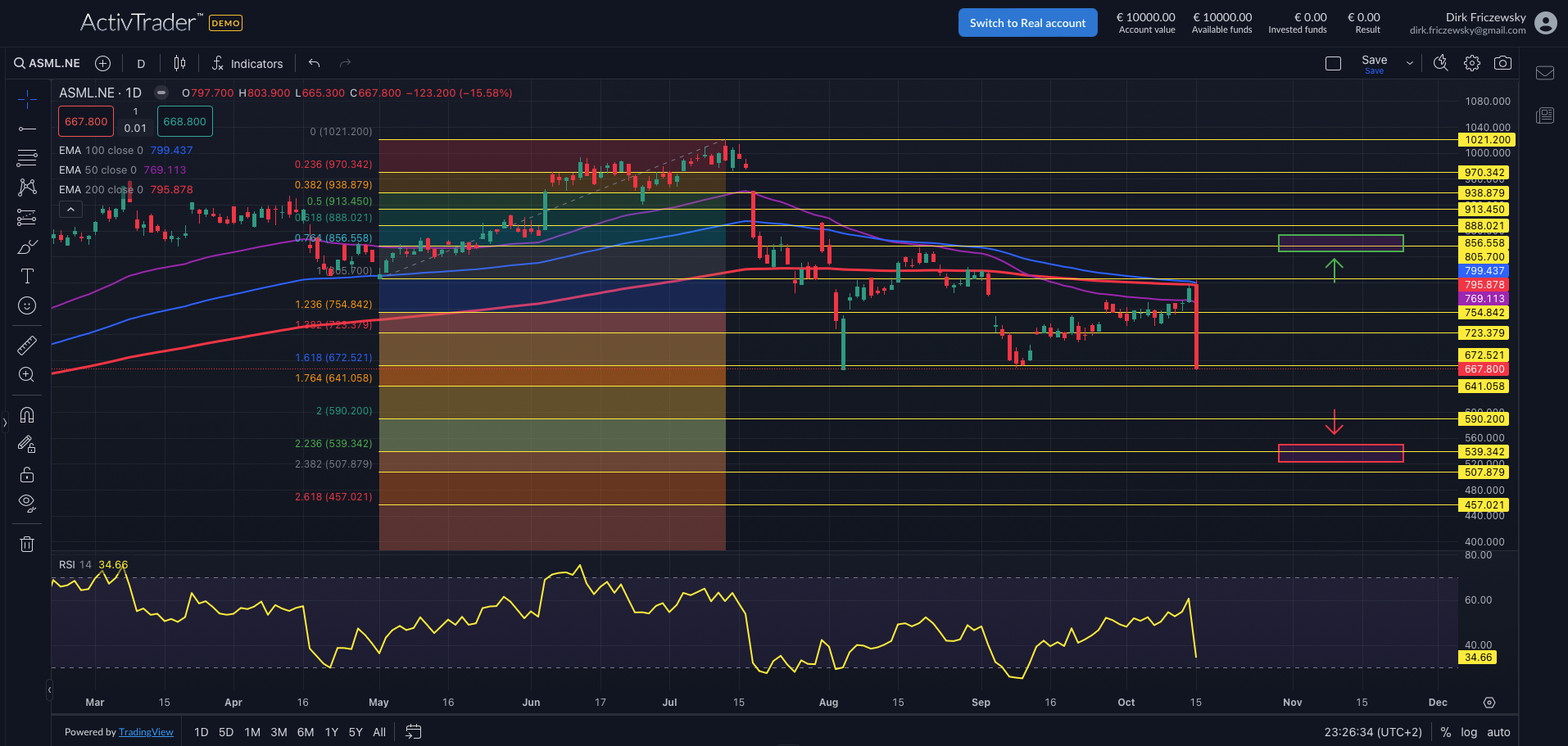This screenshot has height=746, width=1568.
Task: Select the 1Y time range tab
Action: point(331,732)
